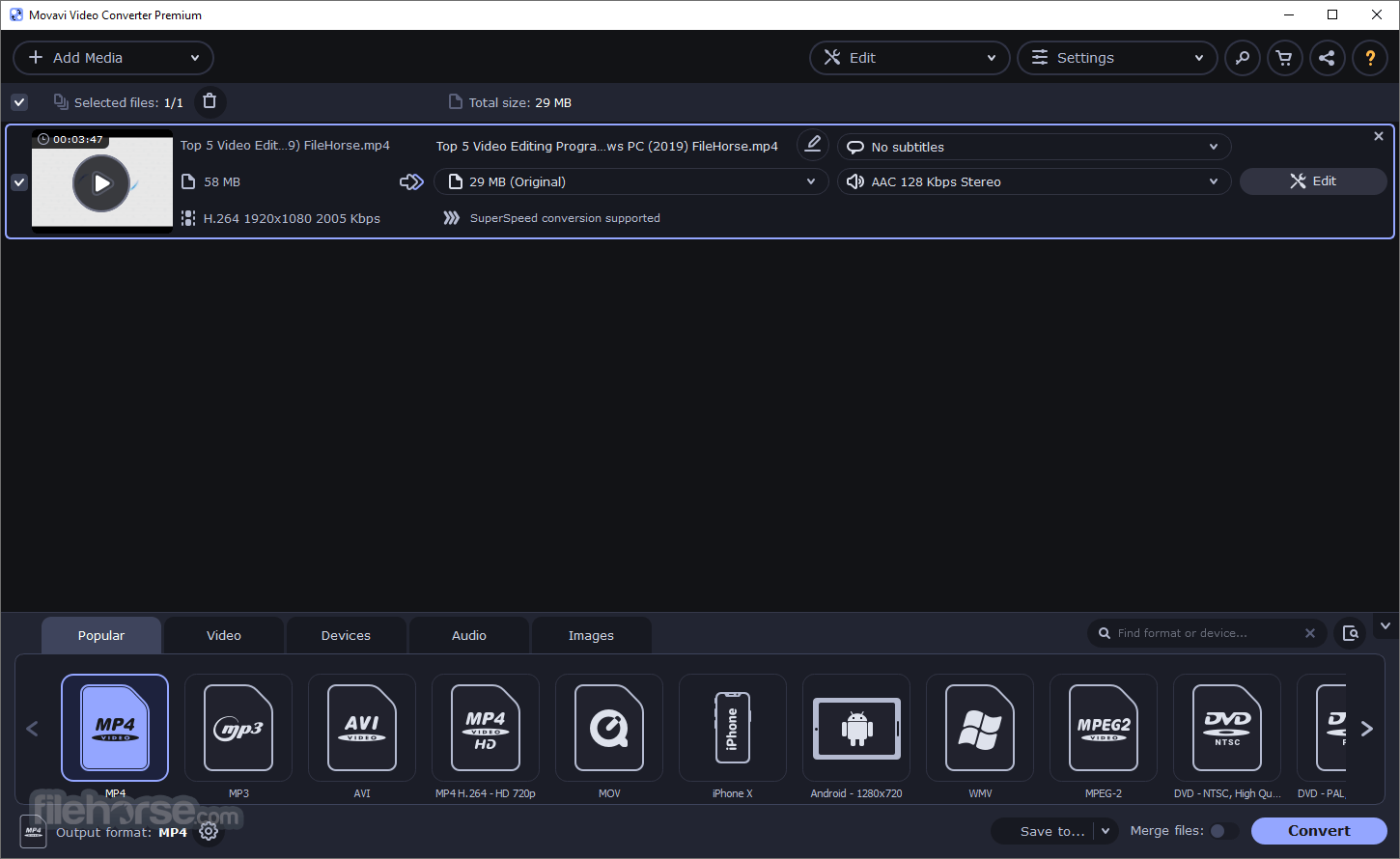Pick the MPEG-2 format preset
Viewport: 1400px width, 859px height.
(x=1103, y=728)
